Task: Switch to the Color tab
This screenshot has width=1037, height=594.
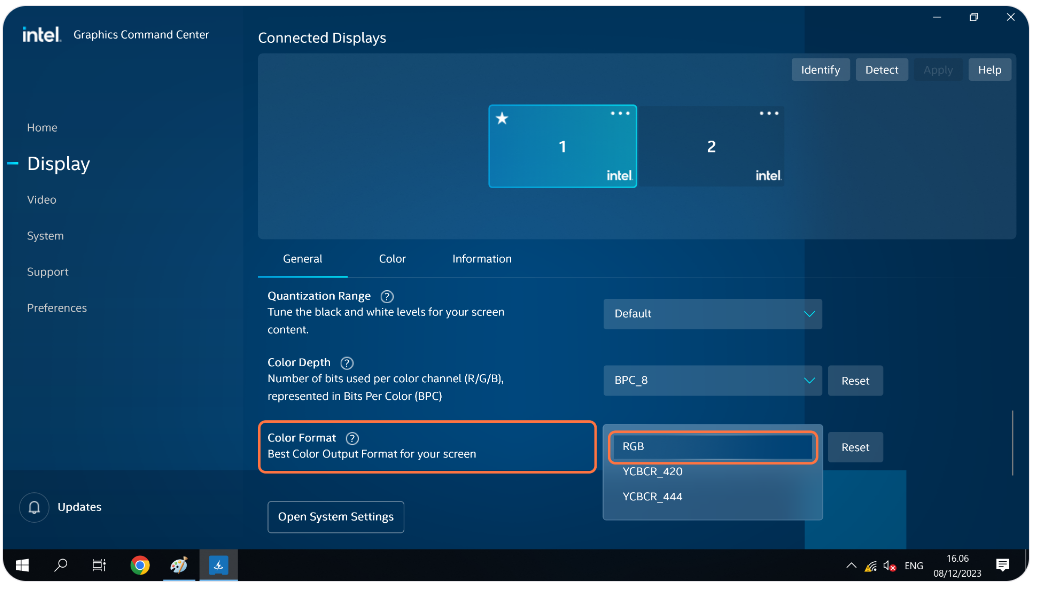Action: pos(392,259)
